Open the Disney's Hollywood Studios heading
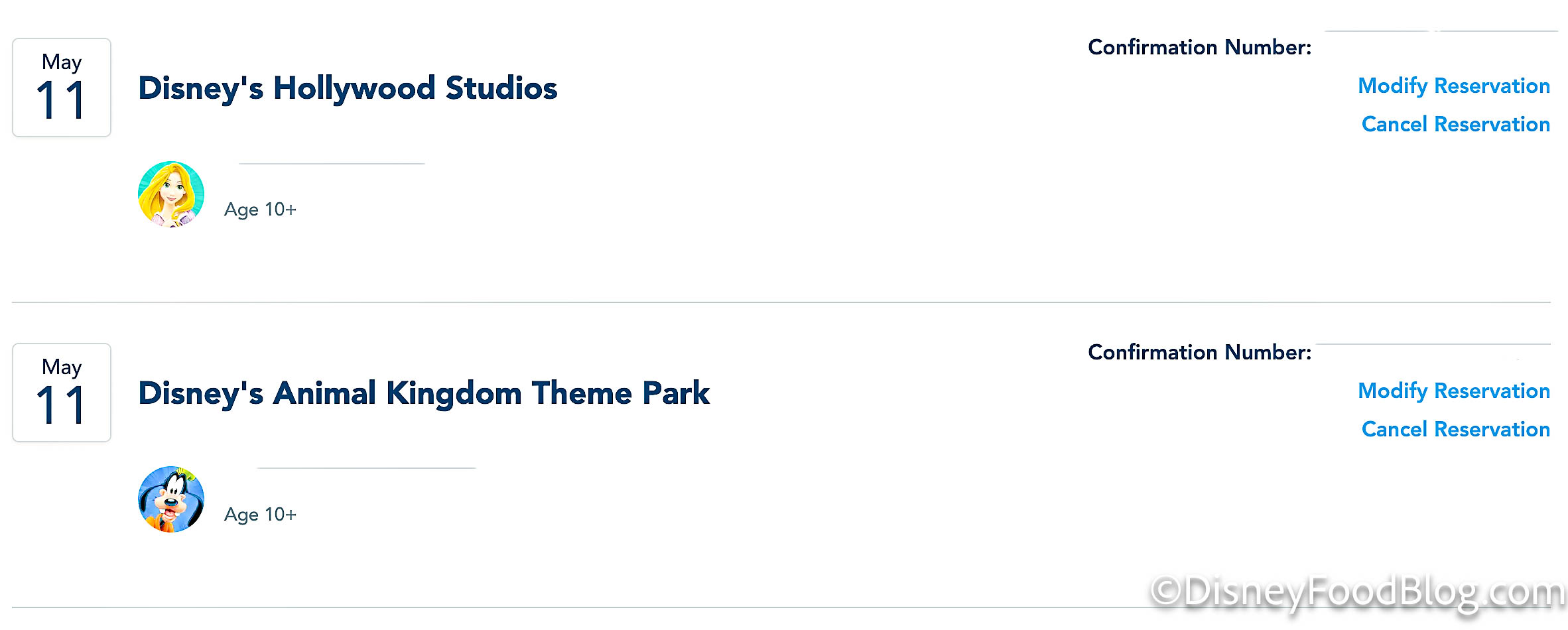Screen dimensions: 1568x630 [x=348, y=88]
